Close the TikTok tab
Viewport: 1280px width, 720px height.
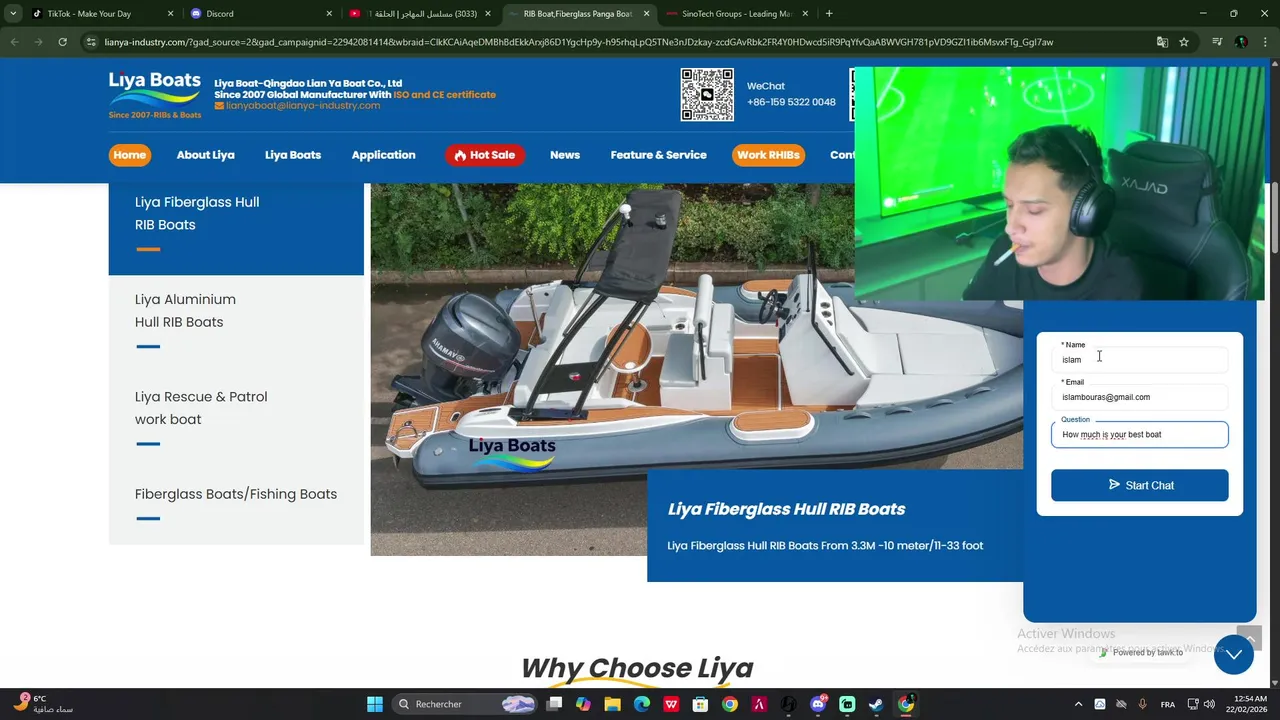[x=170, y=14]
